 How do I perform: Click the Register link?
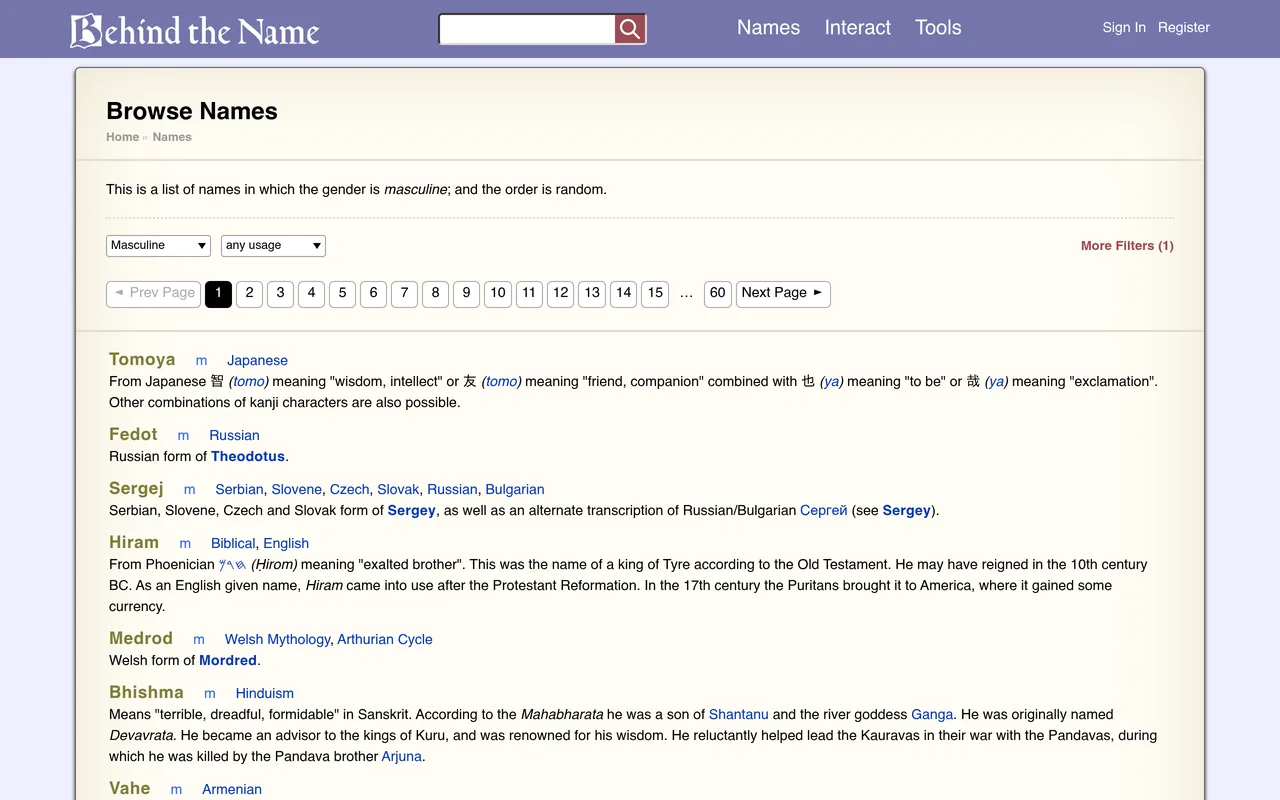(1184, 28)
